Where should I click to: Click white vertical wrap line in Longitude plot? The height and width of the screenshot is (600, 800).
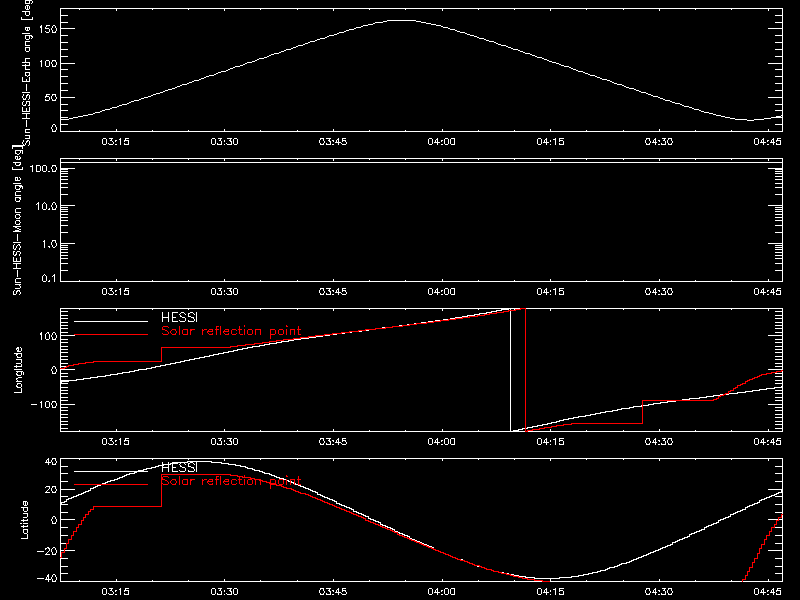[511, 370]
